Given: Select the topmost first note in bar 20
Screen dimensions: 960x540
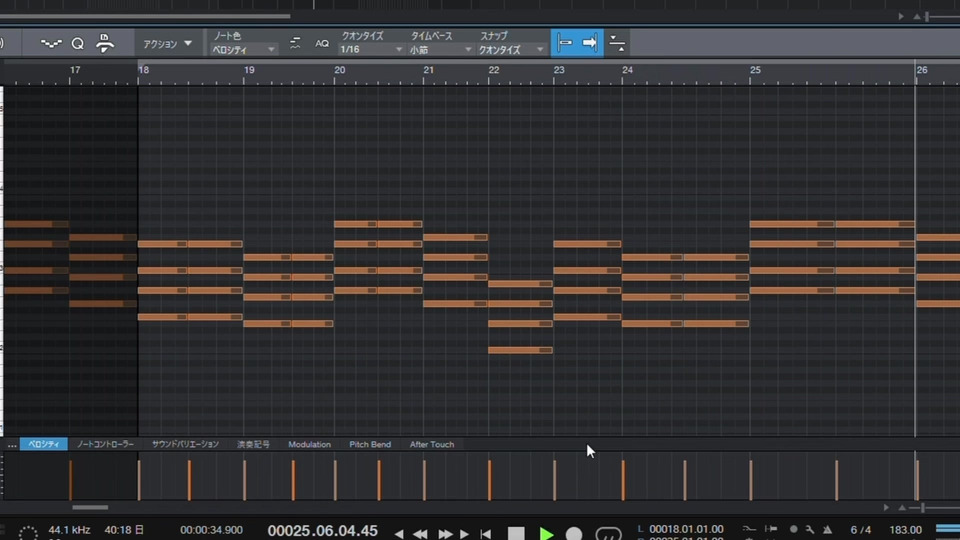Looking at the screenshot, I should 356,224.
